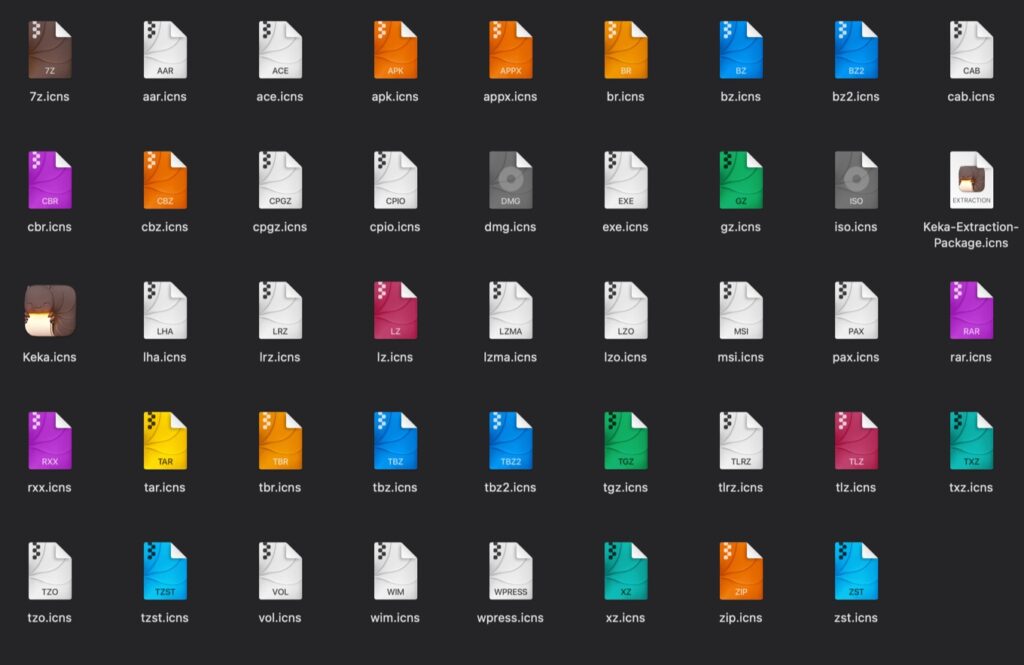The image size is (1024, 665).
Task: Click the rar.icns file name
Action: pos(971,357)
